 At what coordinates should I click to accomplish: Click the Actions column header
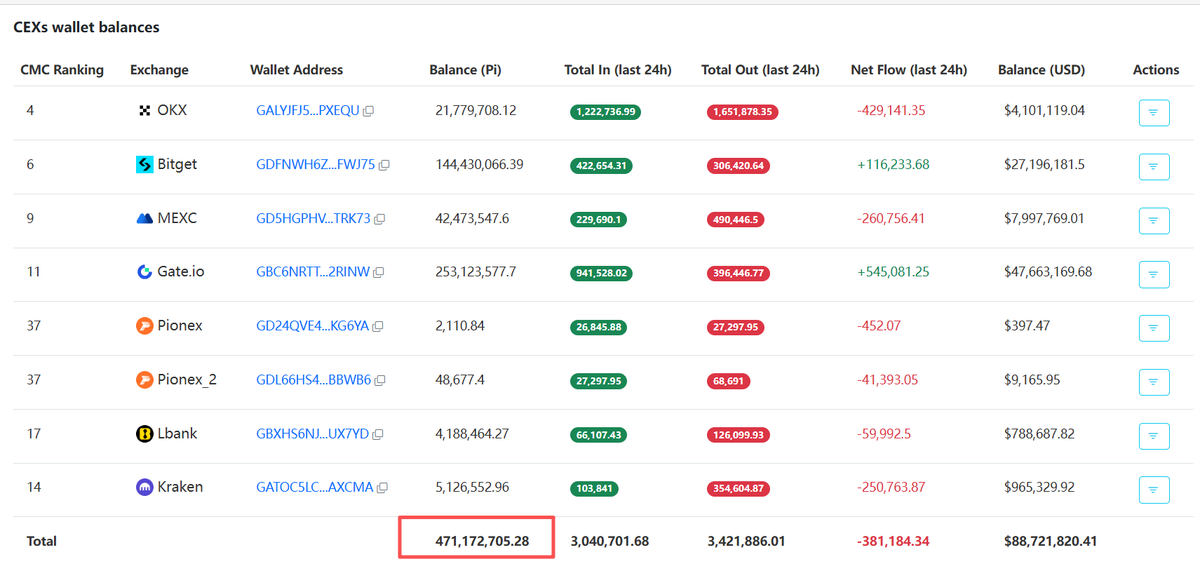pos(1156,70)
